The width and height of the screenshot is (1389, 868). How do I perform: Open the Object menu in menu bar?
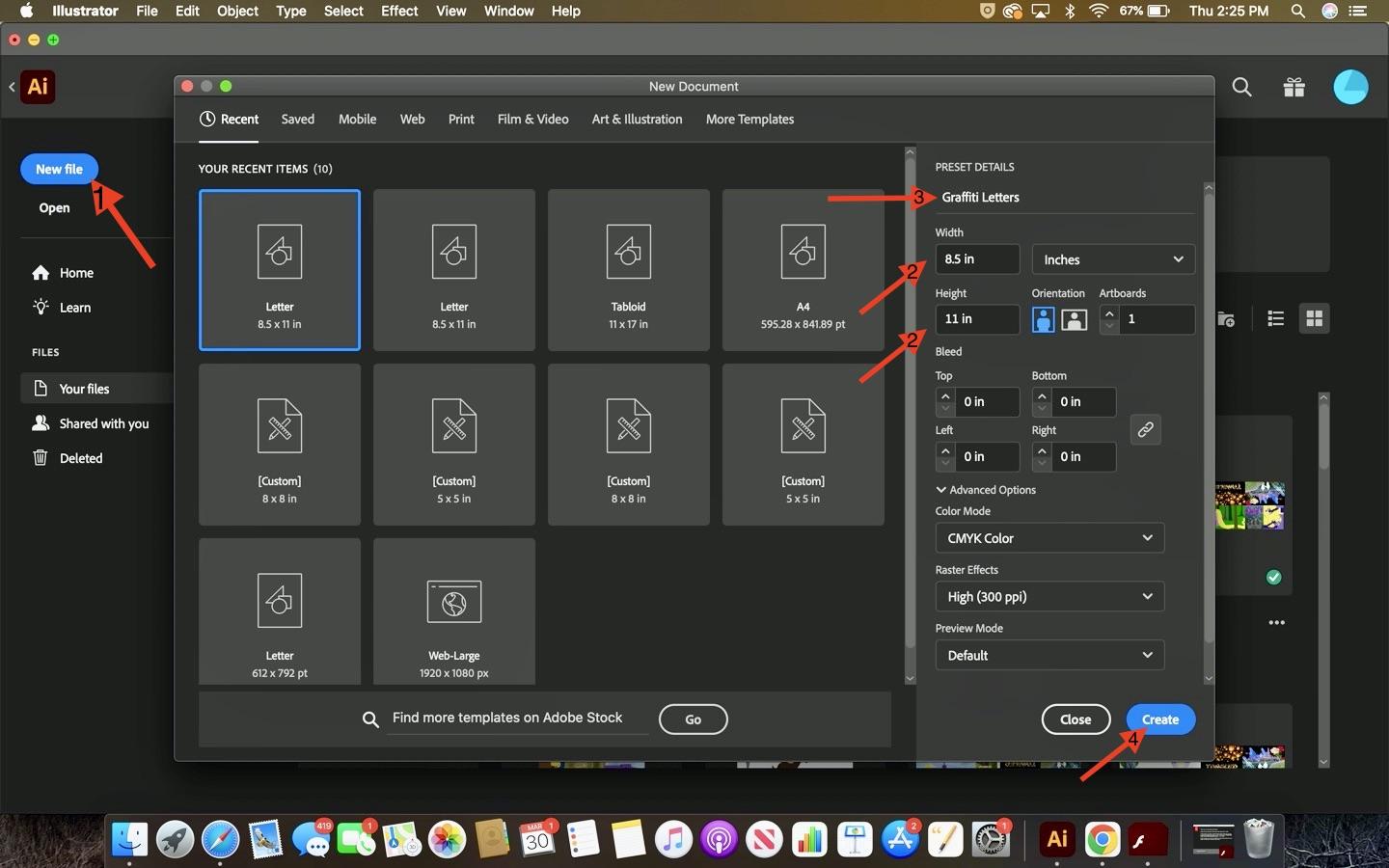click(x=237, y=12)
